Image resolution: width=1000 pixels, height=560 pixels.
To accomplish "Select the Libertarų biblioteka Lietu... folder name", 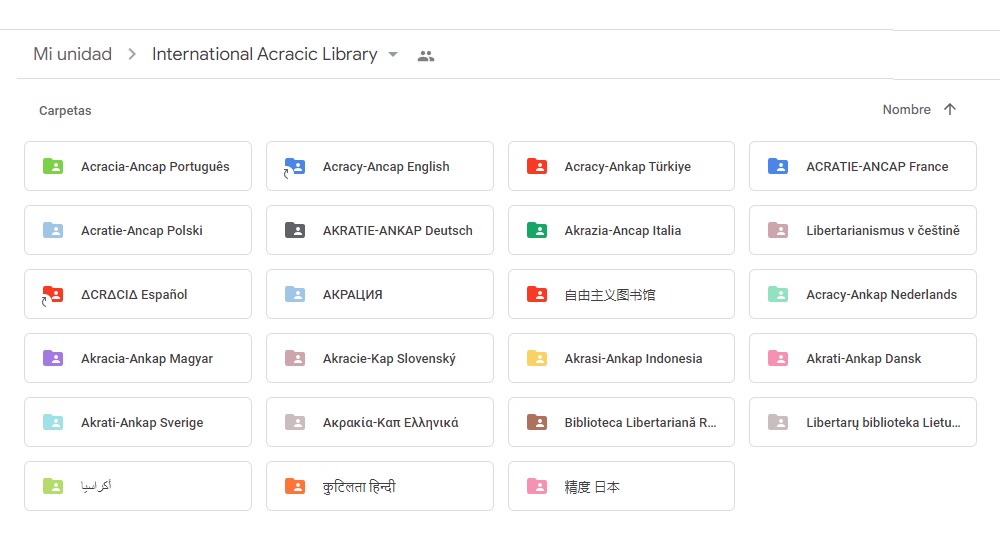I will 883,422.
